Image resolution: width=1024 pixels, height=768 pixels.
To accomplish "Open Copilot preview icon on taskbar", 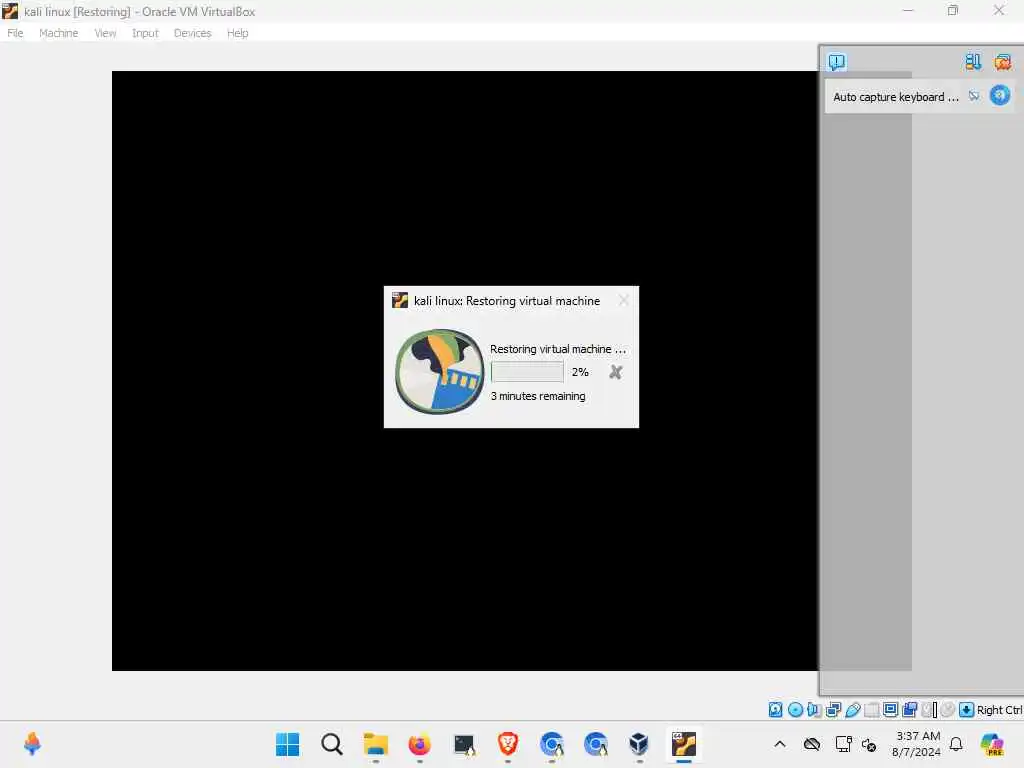I will (992, 744).
